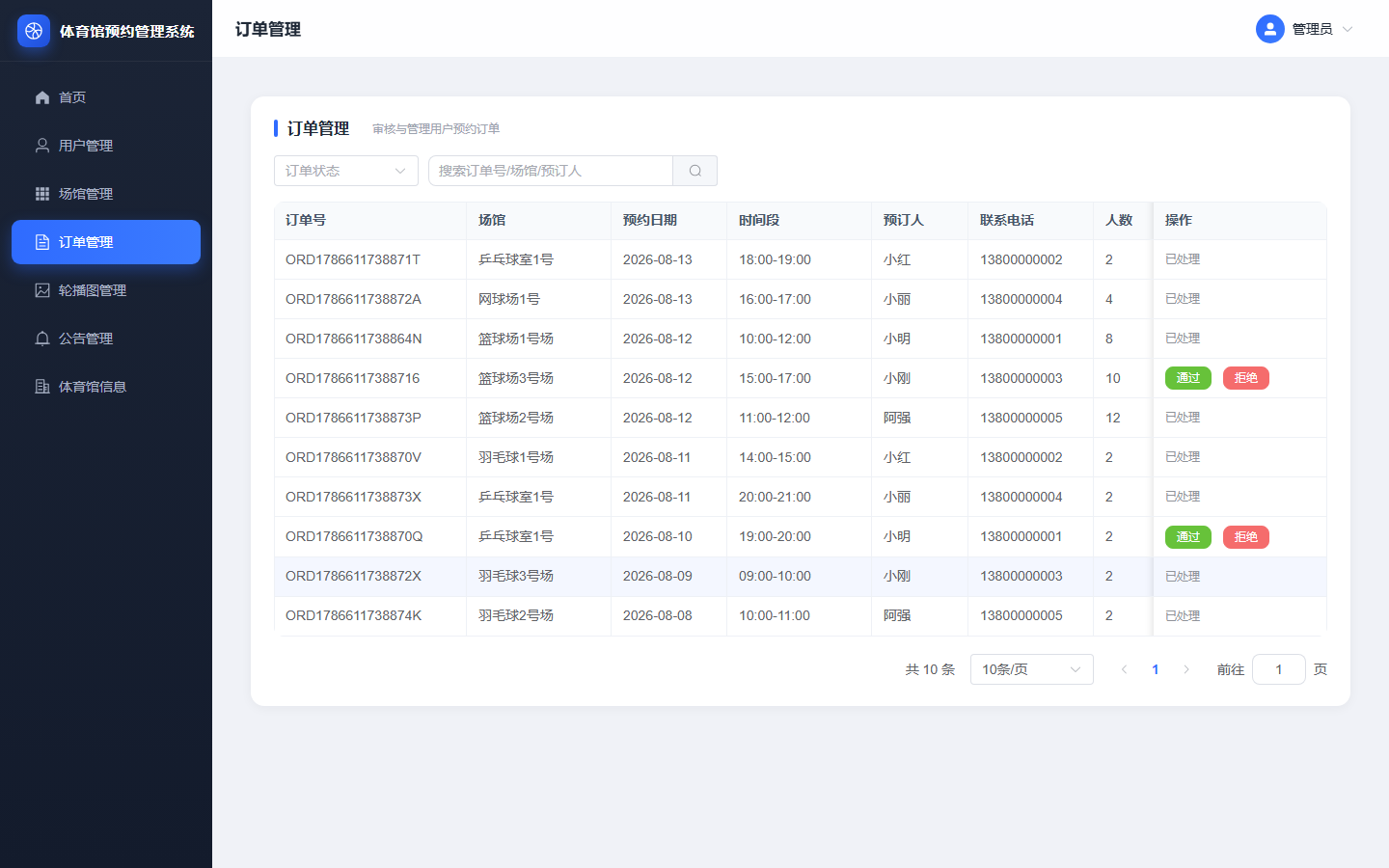Click the magnifier search button
The image size is (1389, 868).
tap(695, 171)
